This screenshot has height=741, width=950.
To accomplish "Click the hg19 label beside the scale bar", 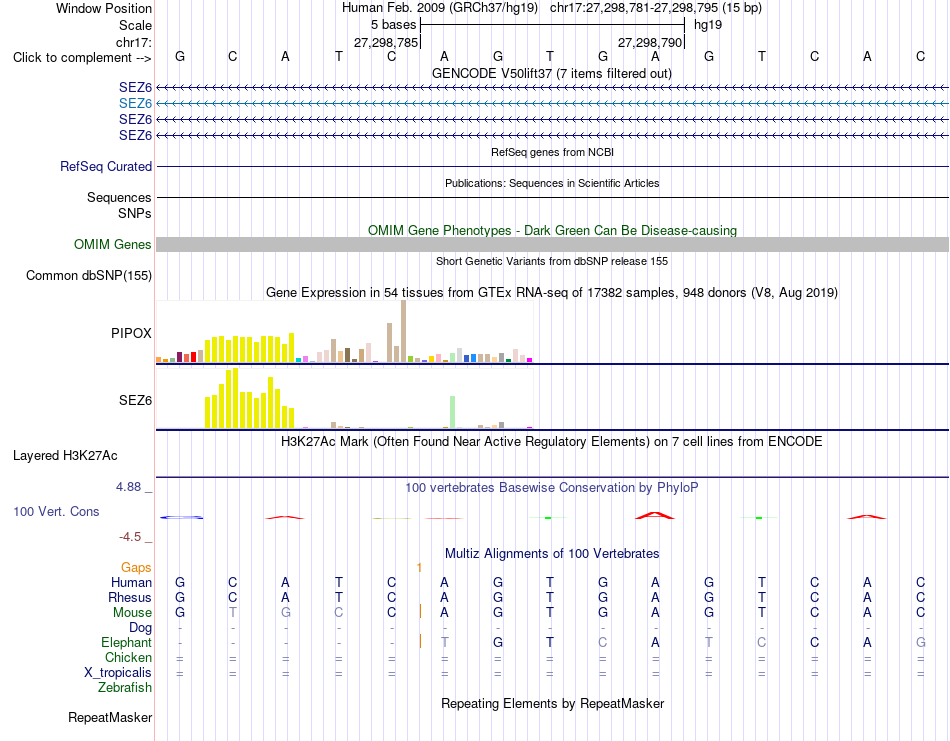I will 708,25.
